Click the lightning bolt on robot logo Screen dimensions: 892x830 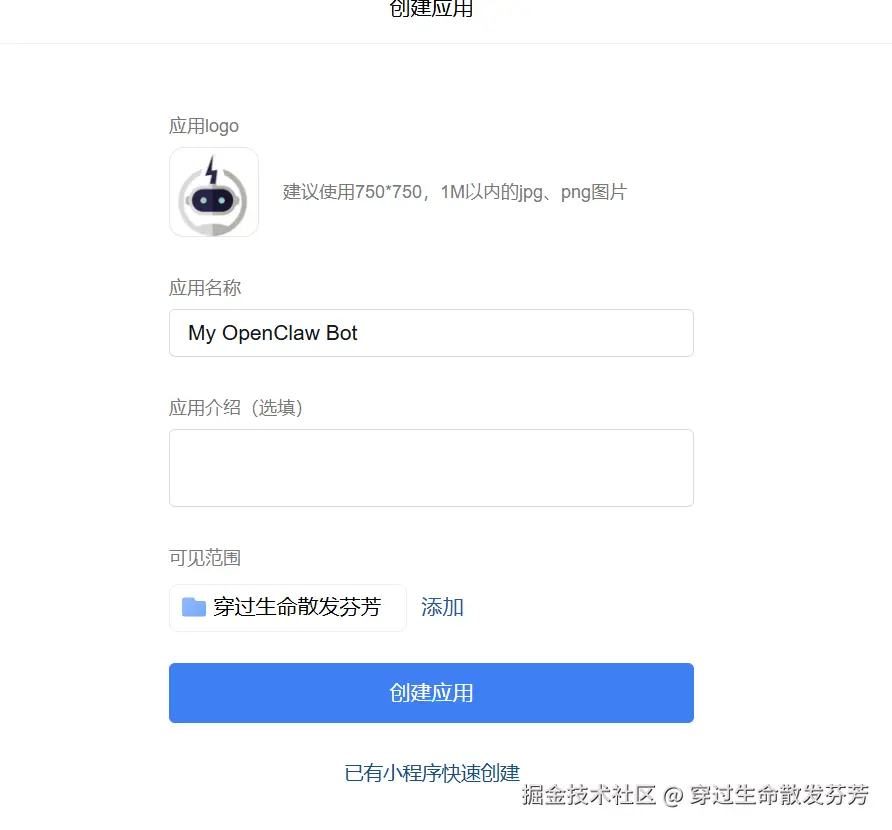[x=212, y=170]
